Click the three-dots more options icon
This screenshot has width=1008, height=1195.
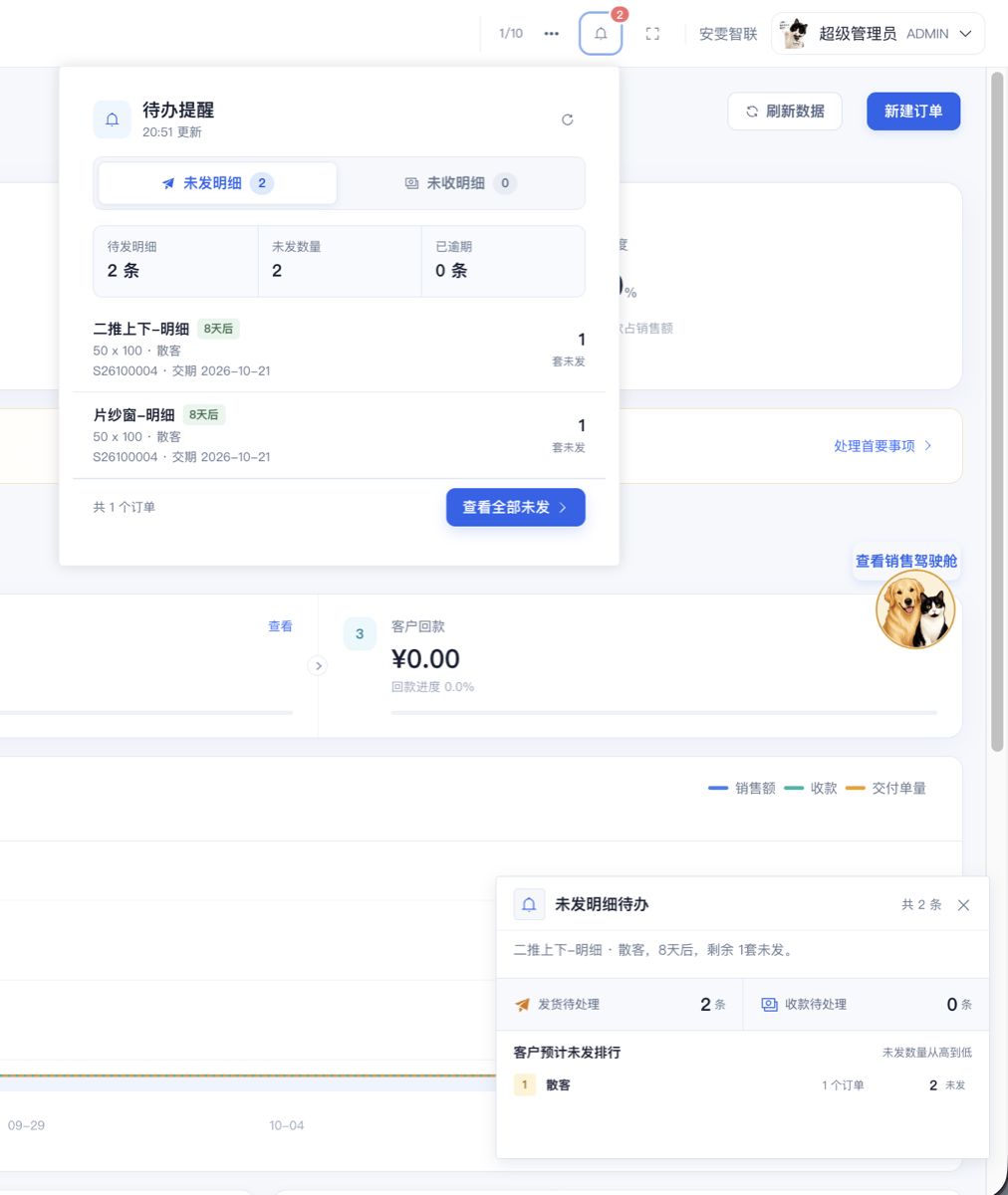click(x=552, y=34)
